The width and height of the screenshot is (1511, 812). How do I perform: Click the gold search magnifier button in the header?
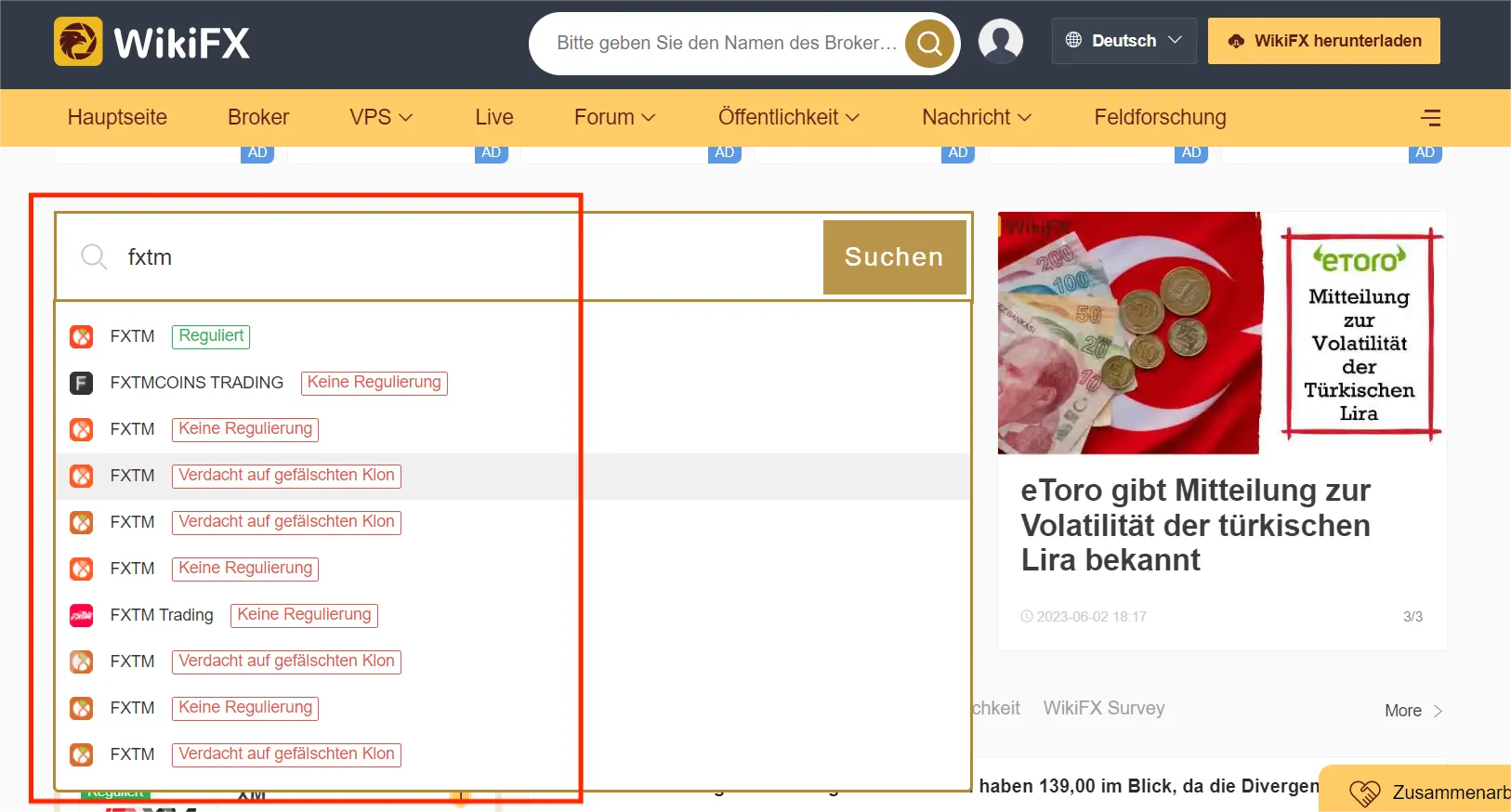pyautogui.click(x=929, y=44)
